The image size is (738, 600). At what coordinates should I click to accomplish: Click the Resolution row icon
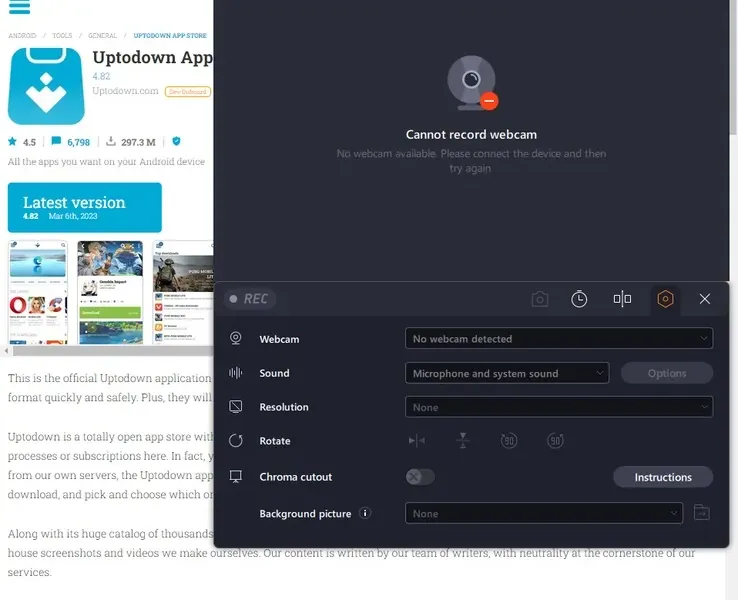[236, 407]
